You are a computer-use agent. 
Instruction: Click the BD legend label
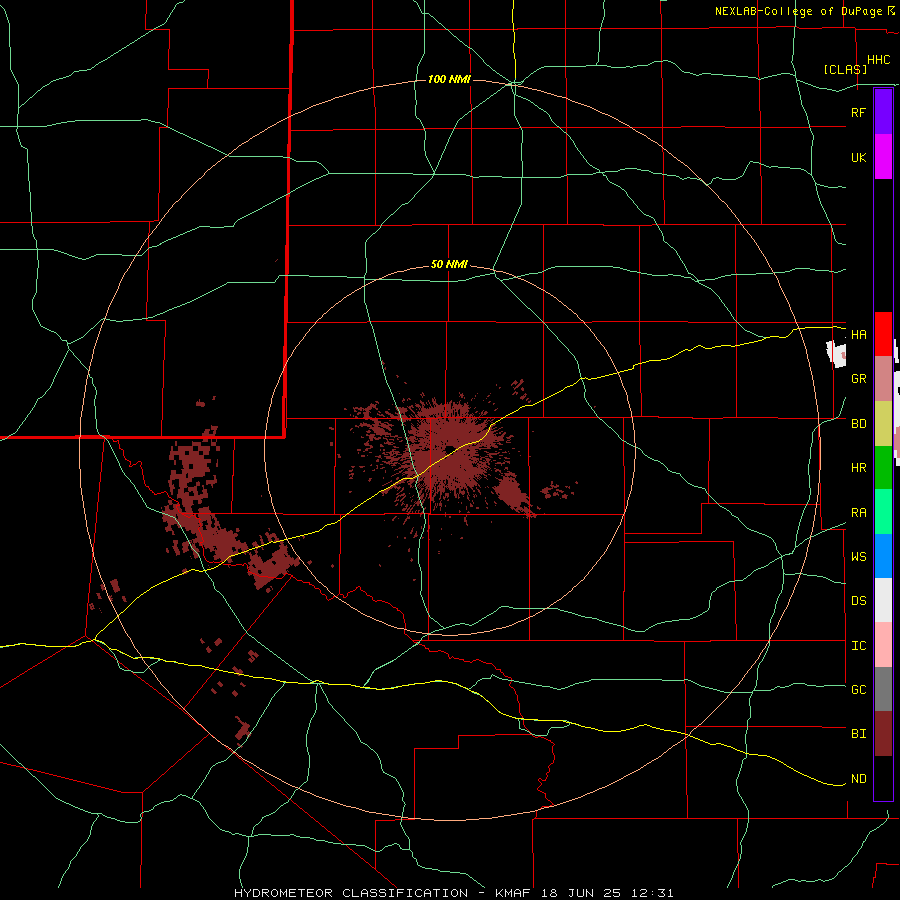(858, 424)
